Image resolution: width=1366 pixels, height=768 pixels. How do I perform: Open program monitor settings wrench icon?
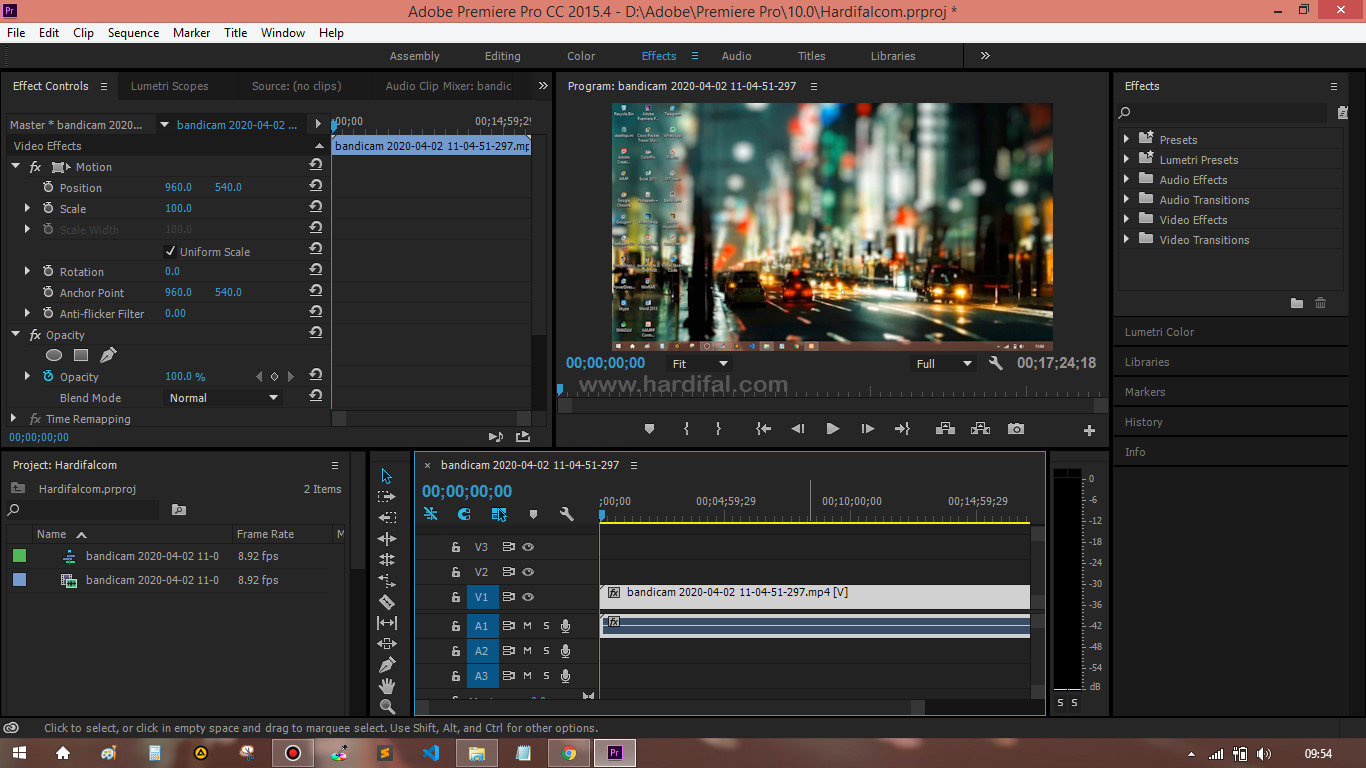pyautogui.click(x=995, y=364)
